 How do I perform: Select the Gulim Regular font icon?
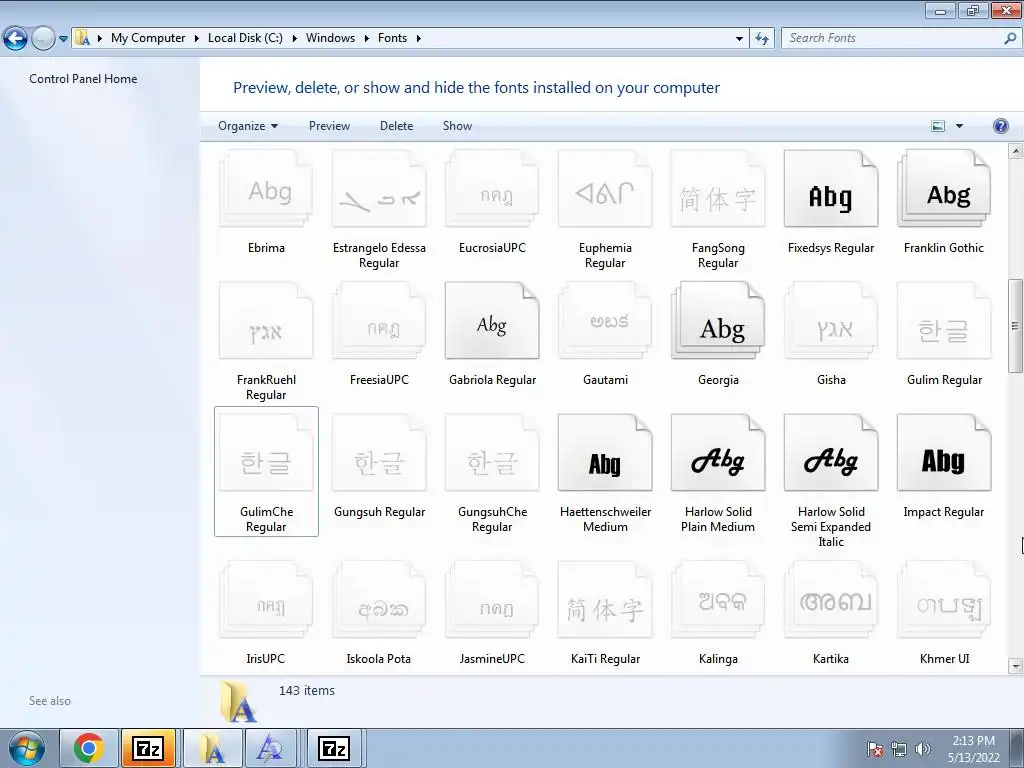944,320
